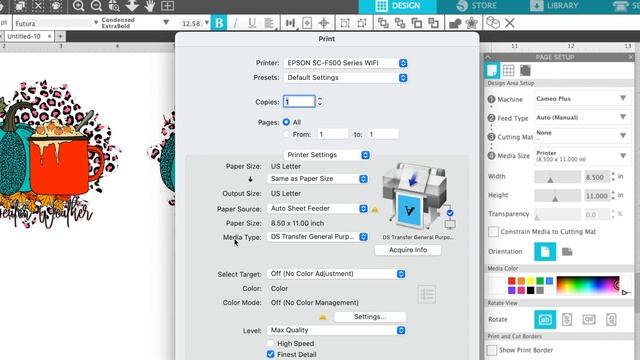Open the Registration Marks icon tab
This screenshot has width=640, height=360.
click(x=525, y=70)
